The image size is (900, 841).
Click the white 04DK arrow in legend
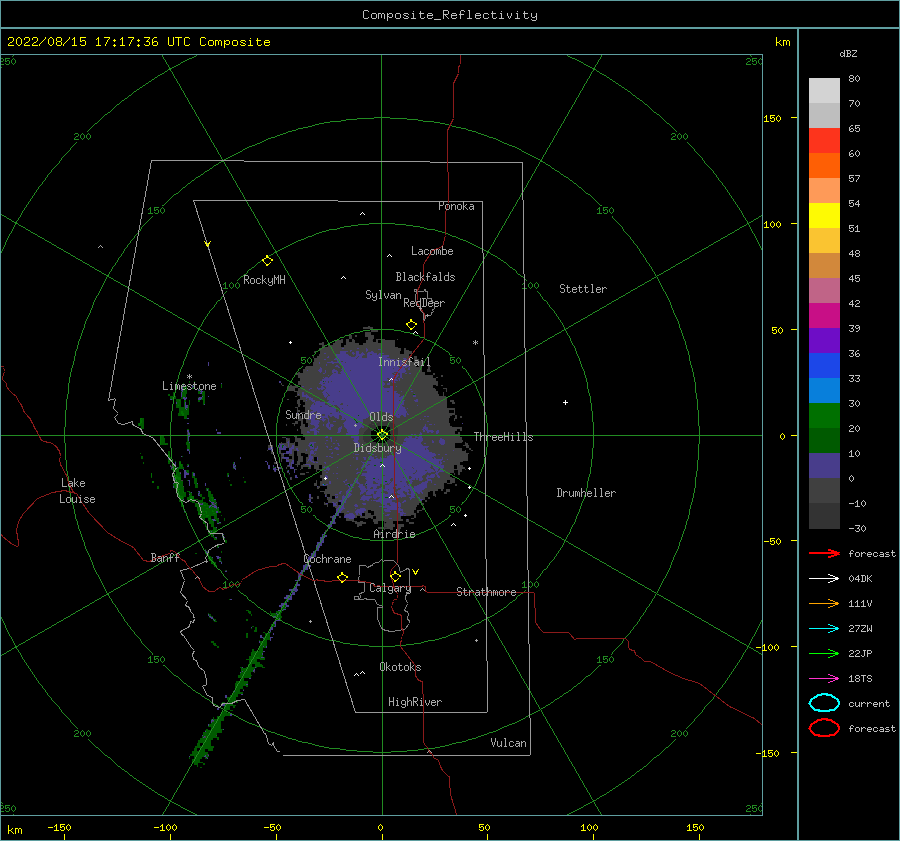(x=824, y=579)
